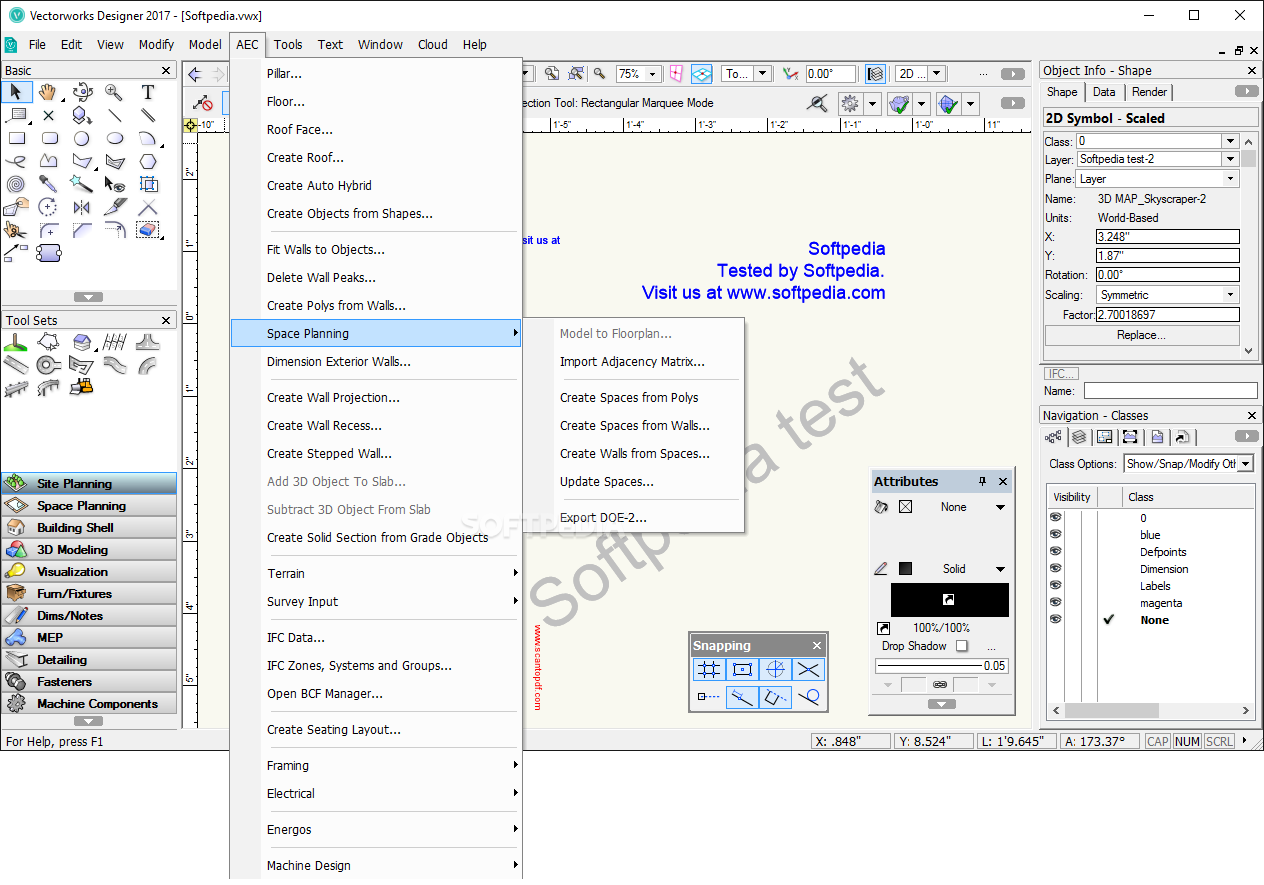Select the Chamfer tool
1264x885 pixels.
pos(82,230)
